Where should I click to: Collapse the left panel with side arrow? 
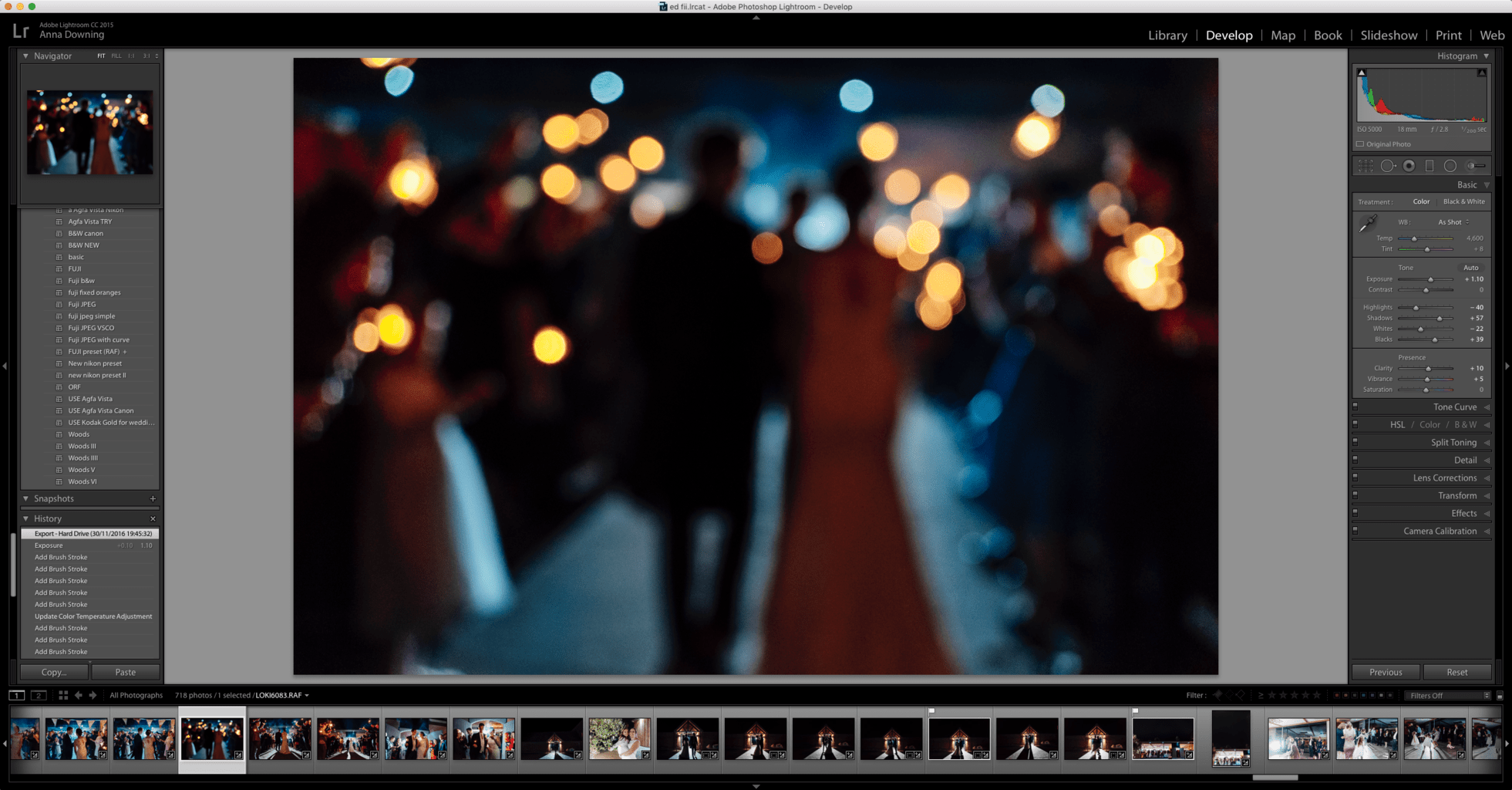(x=5, y=366)
